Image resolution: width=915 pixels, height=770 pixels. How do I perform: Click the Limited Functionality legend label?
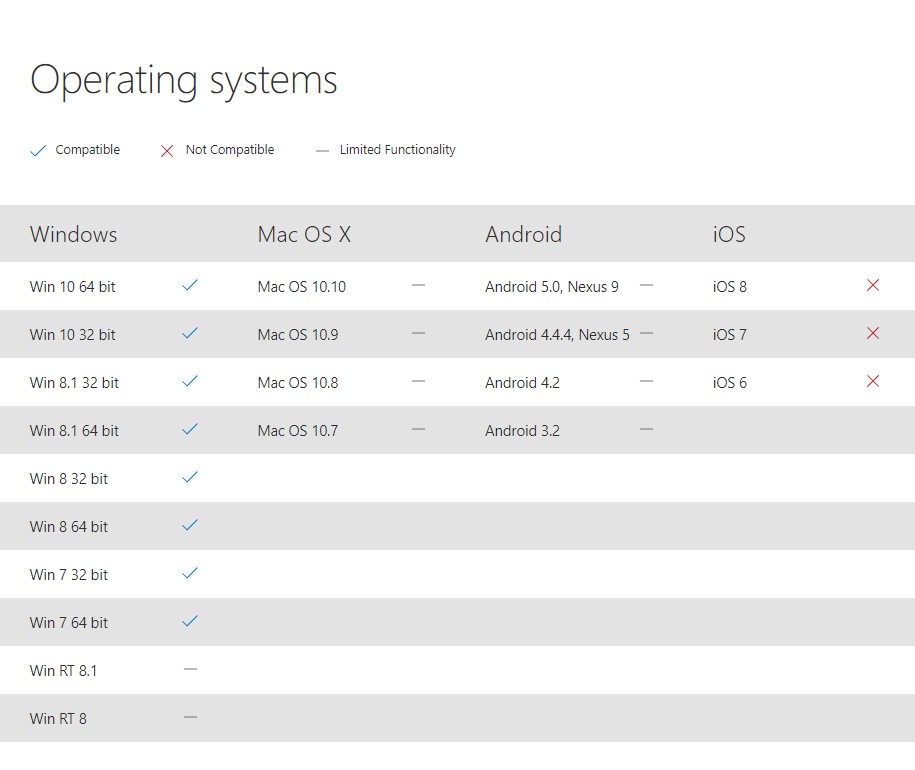point(397,150)
